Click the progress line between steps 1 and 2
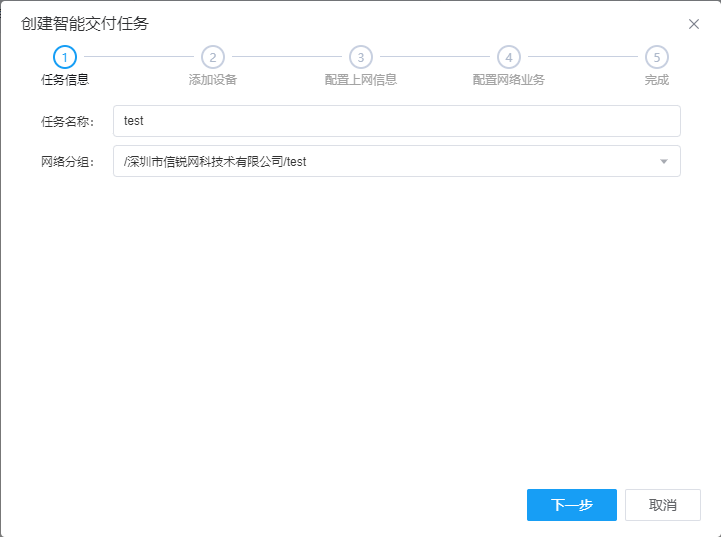 139,57
